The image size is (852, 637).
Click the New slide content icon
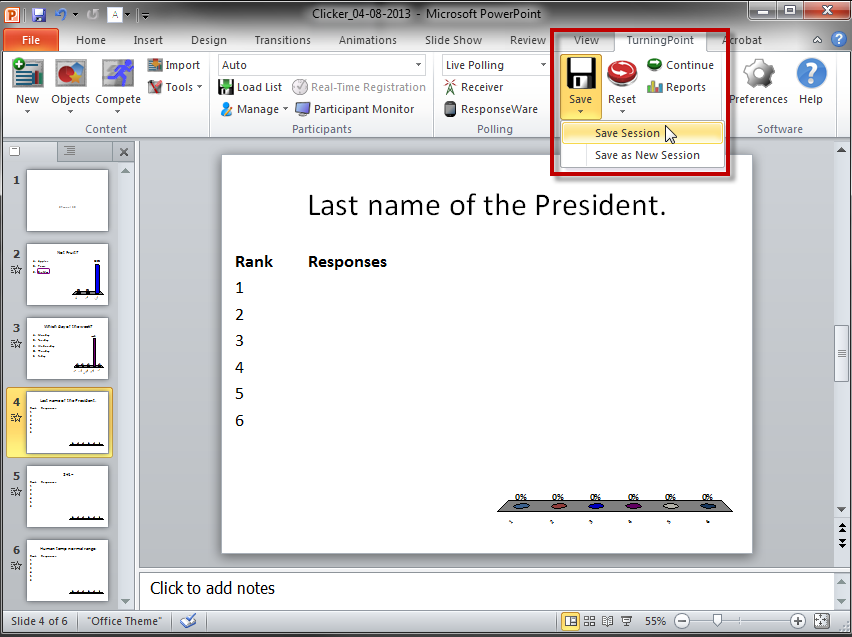click(28, 74)
